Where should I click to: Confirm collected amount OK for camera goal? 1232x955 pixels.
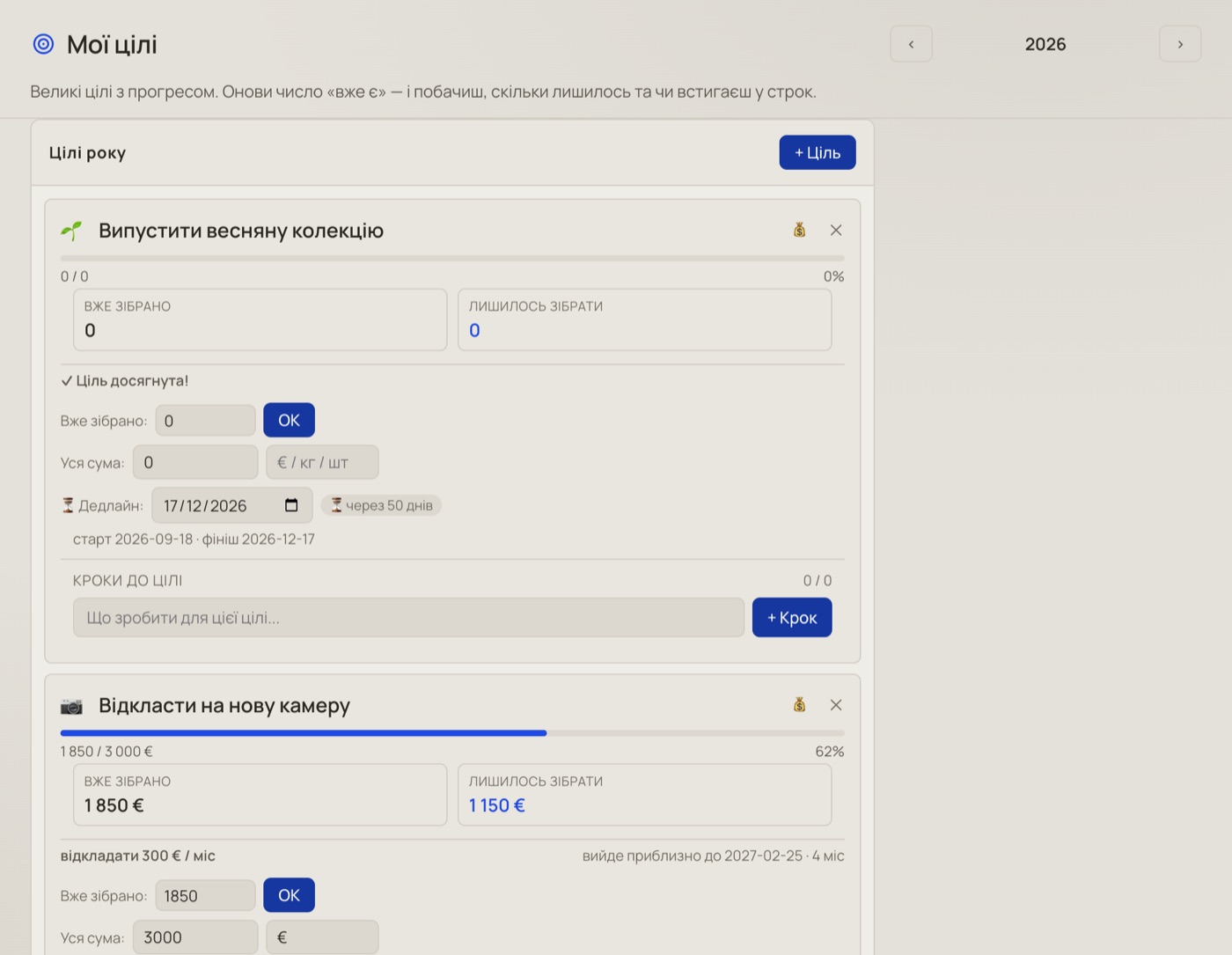(289, 895)
